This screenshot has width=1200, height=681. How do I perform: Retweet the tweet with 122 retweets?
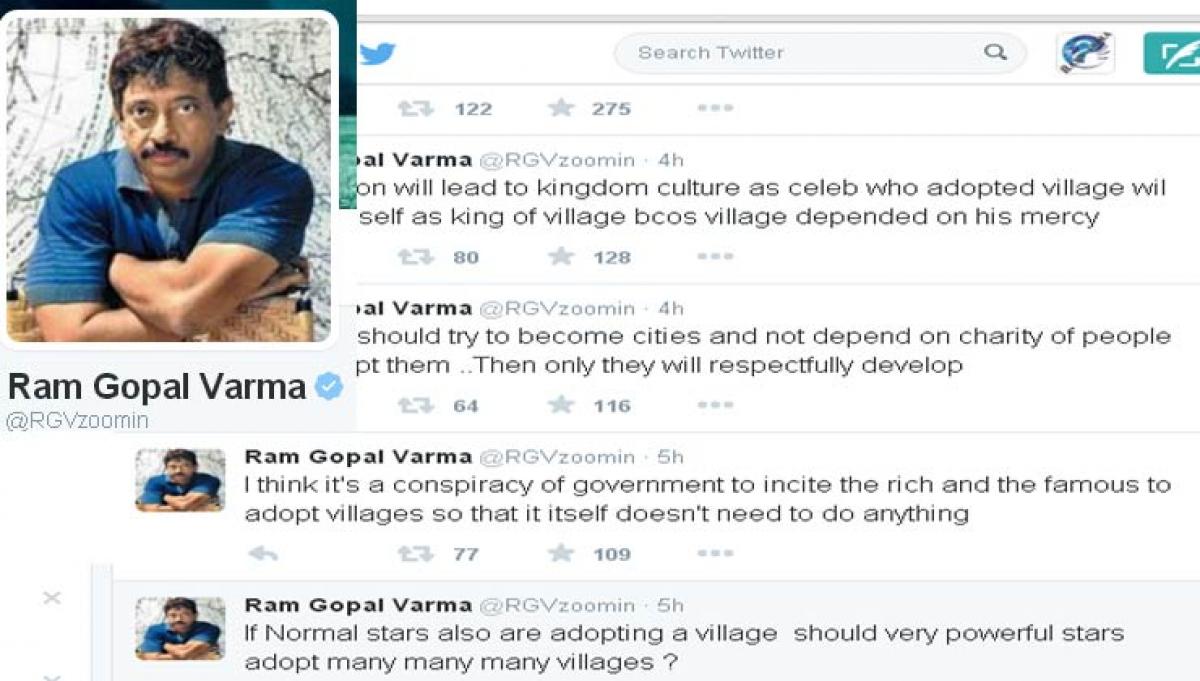click(x=415, y=108)
